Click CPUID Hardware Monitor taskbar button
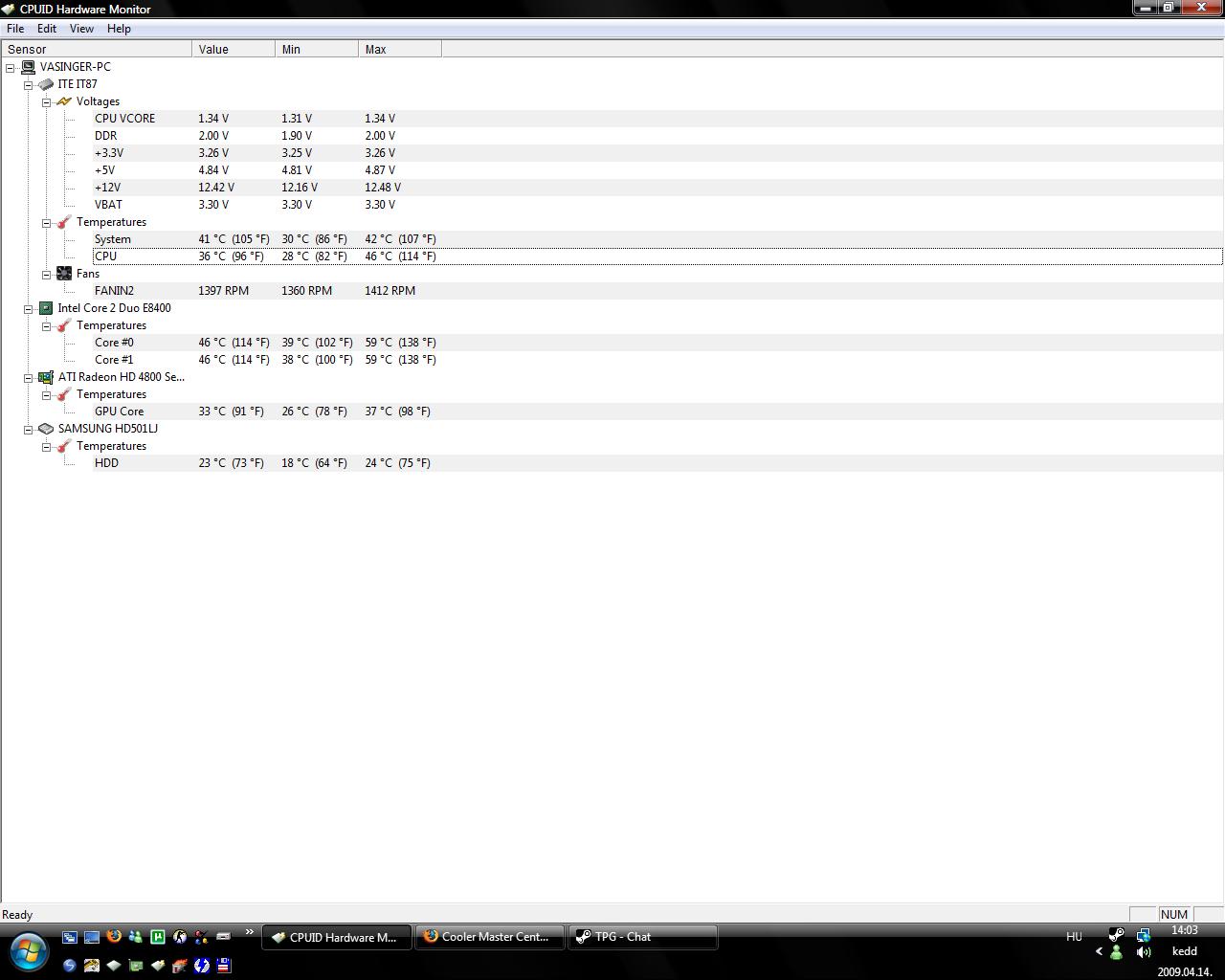This screenshot has width=1225, height=980. coord(336,937)
